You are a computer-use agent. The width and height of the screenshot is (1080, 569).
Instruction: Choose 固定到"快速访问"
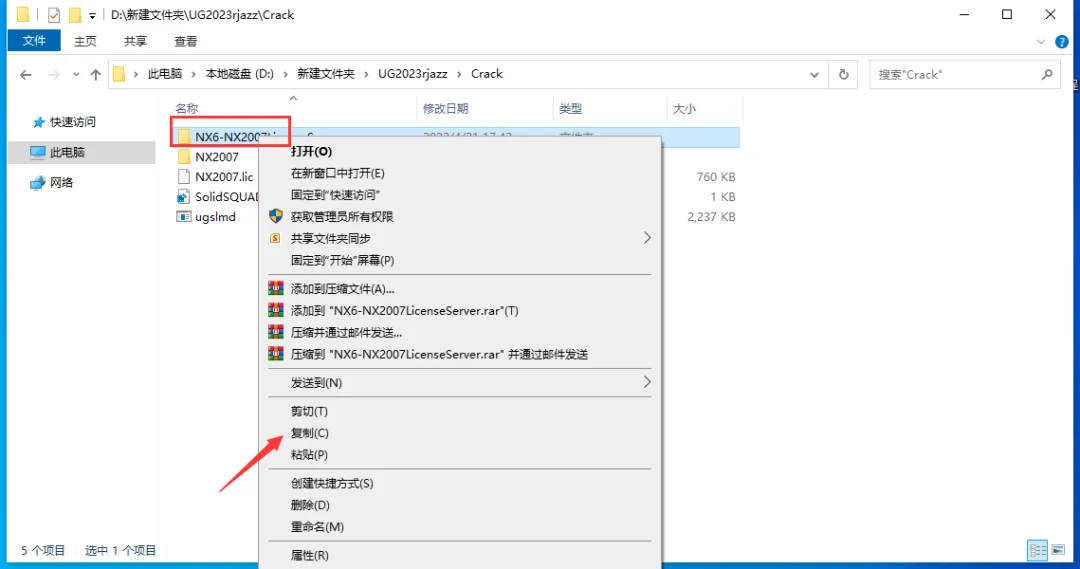pos(459,195)
